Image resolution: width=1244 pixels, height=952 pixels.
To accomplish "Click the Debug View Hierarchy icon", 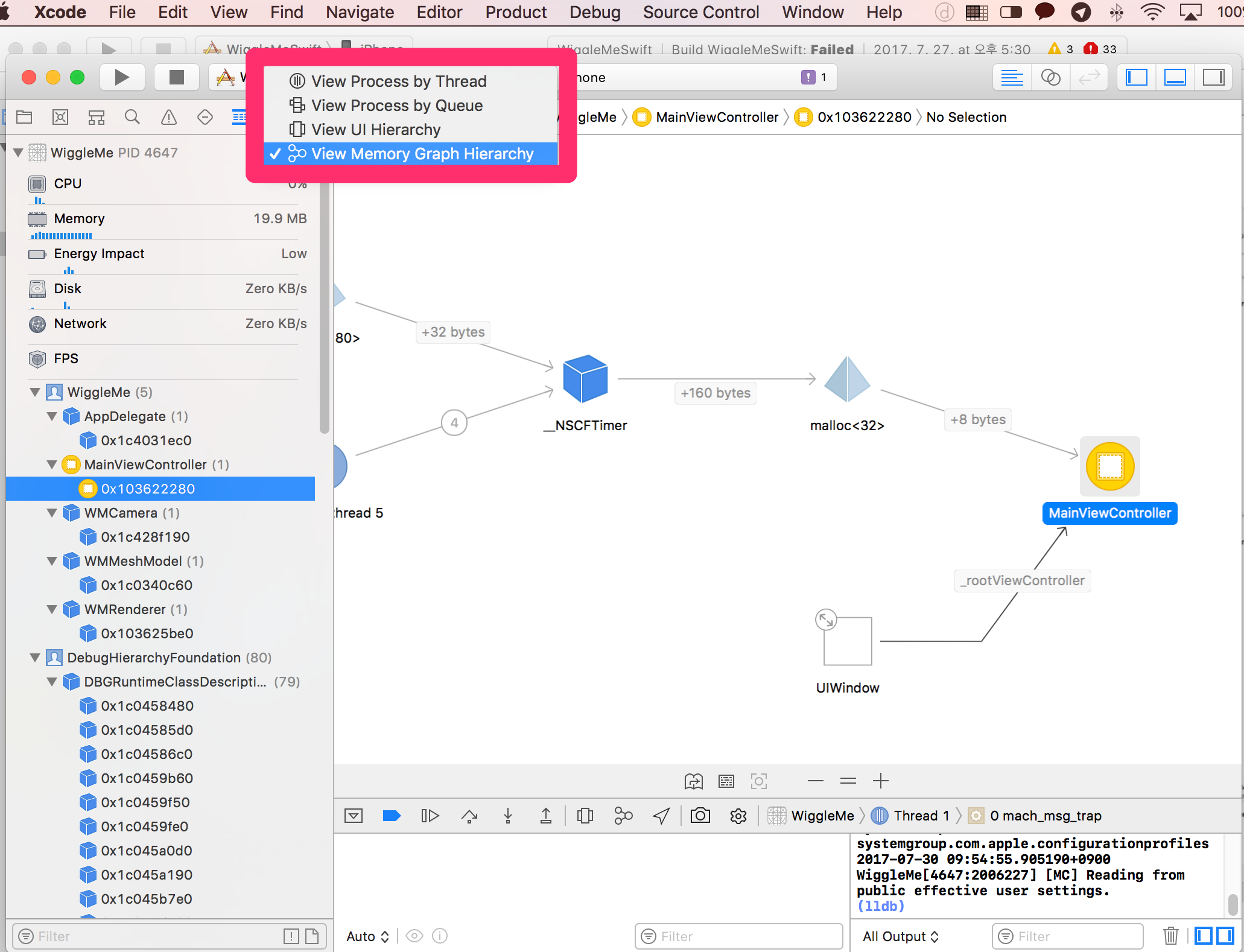I will (x=585, y=816).
